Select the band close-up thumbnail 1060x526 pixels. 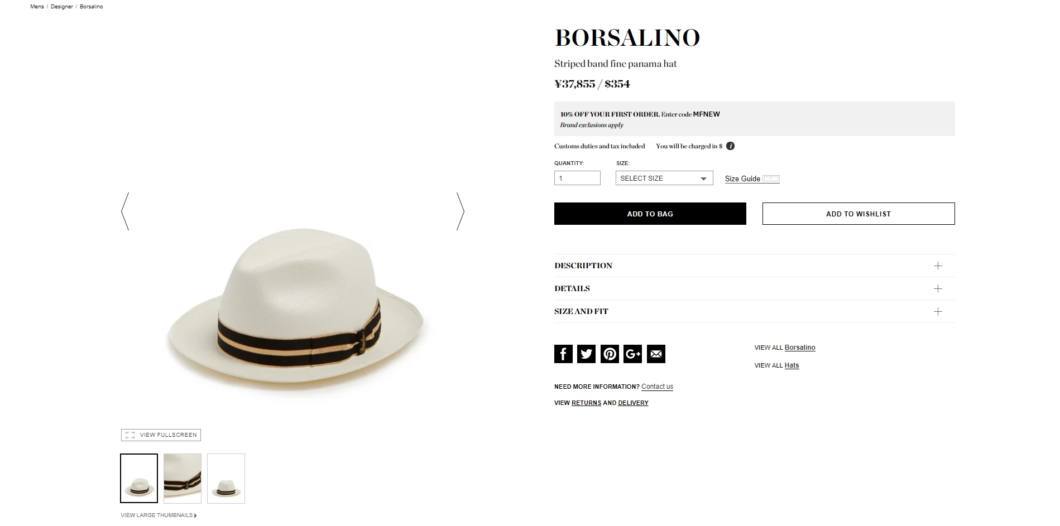tap(183, 478)
